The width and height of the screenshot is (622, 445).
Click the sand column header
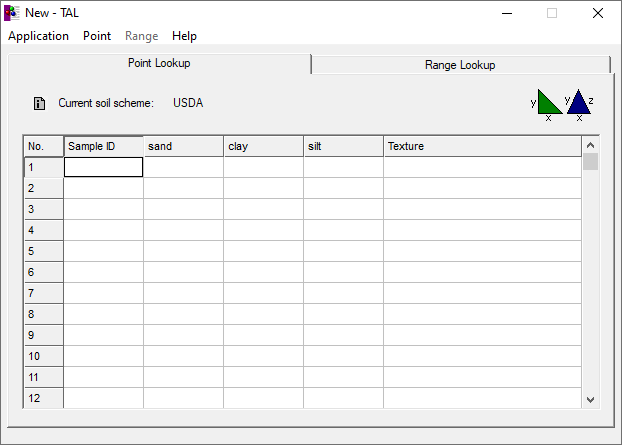[184, 146]
